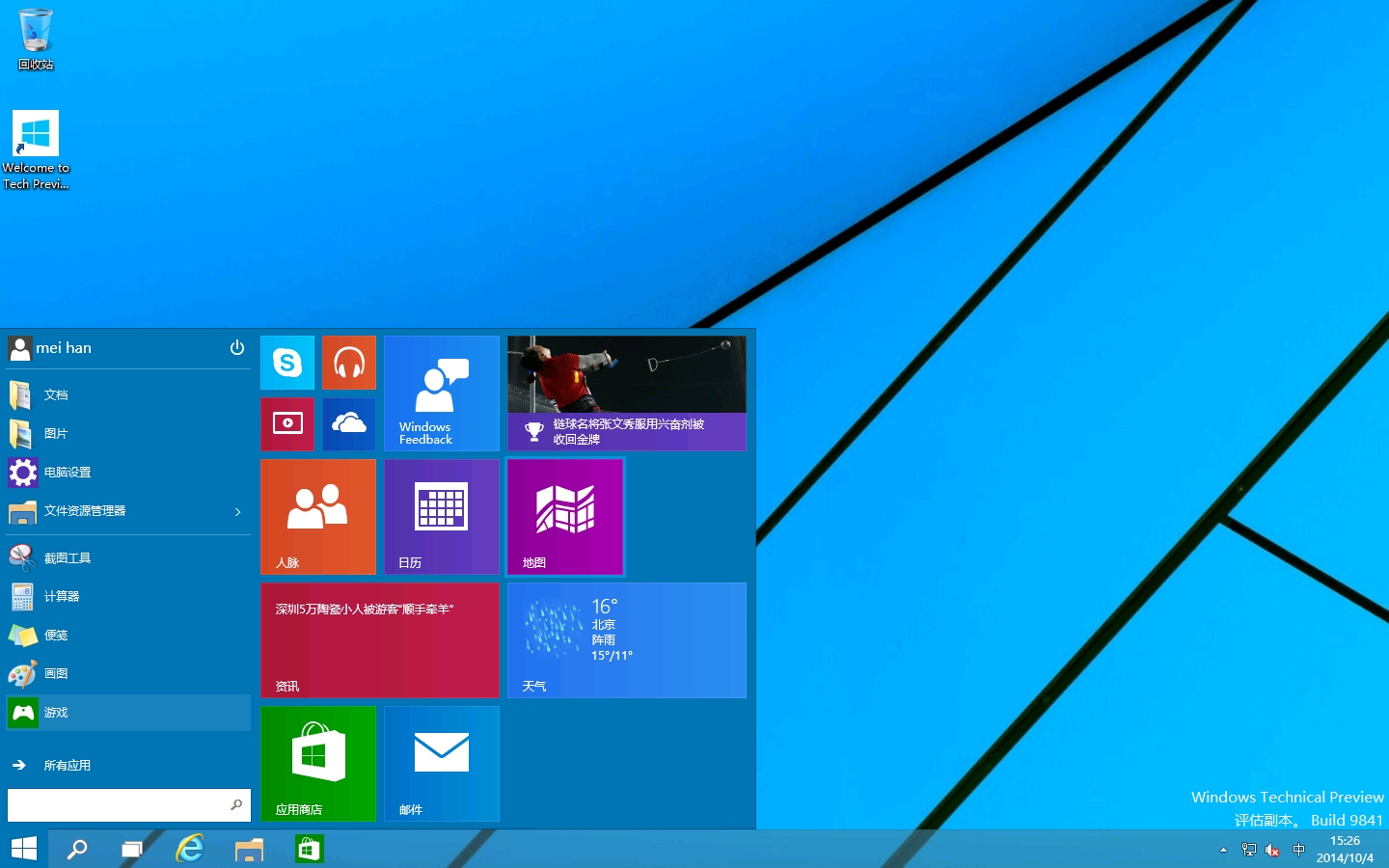Click the power button beside mei han
1389x868 pixels.
(237, 348)
